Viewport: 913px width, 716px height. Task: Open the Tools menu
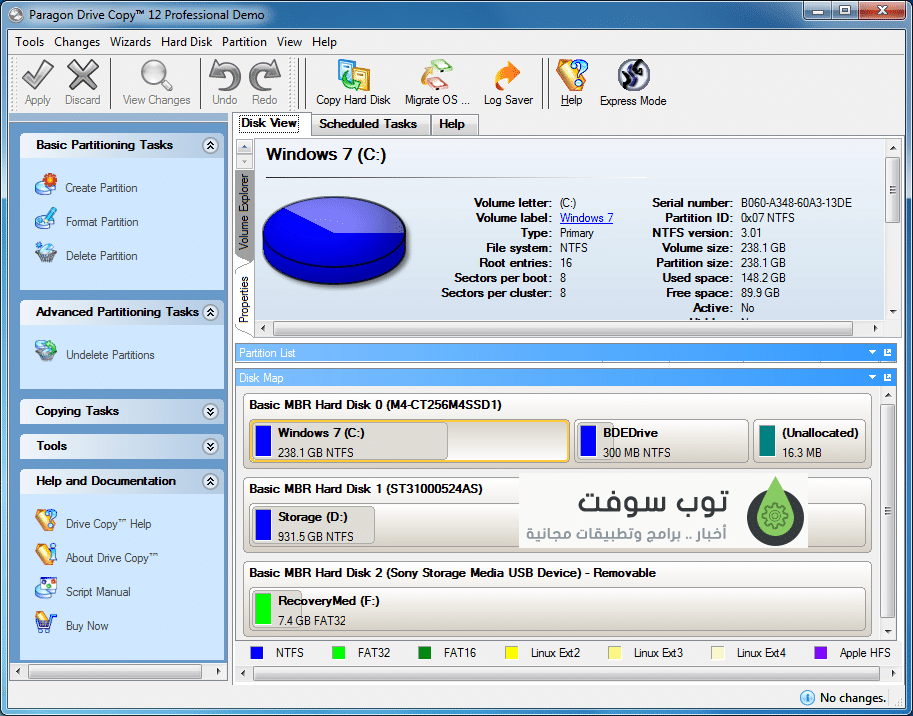point(30,42)
